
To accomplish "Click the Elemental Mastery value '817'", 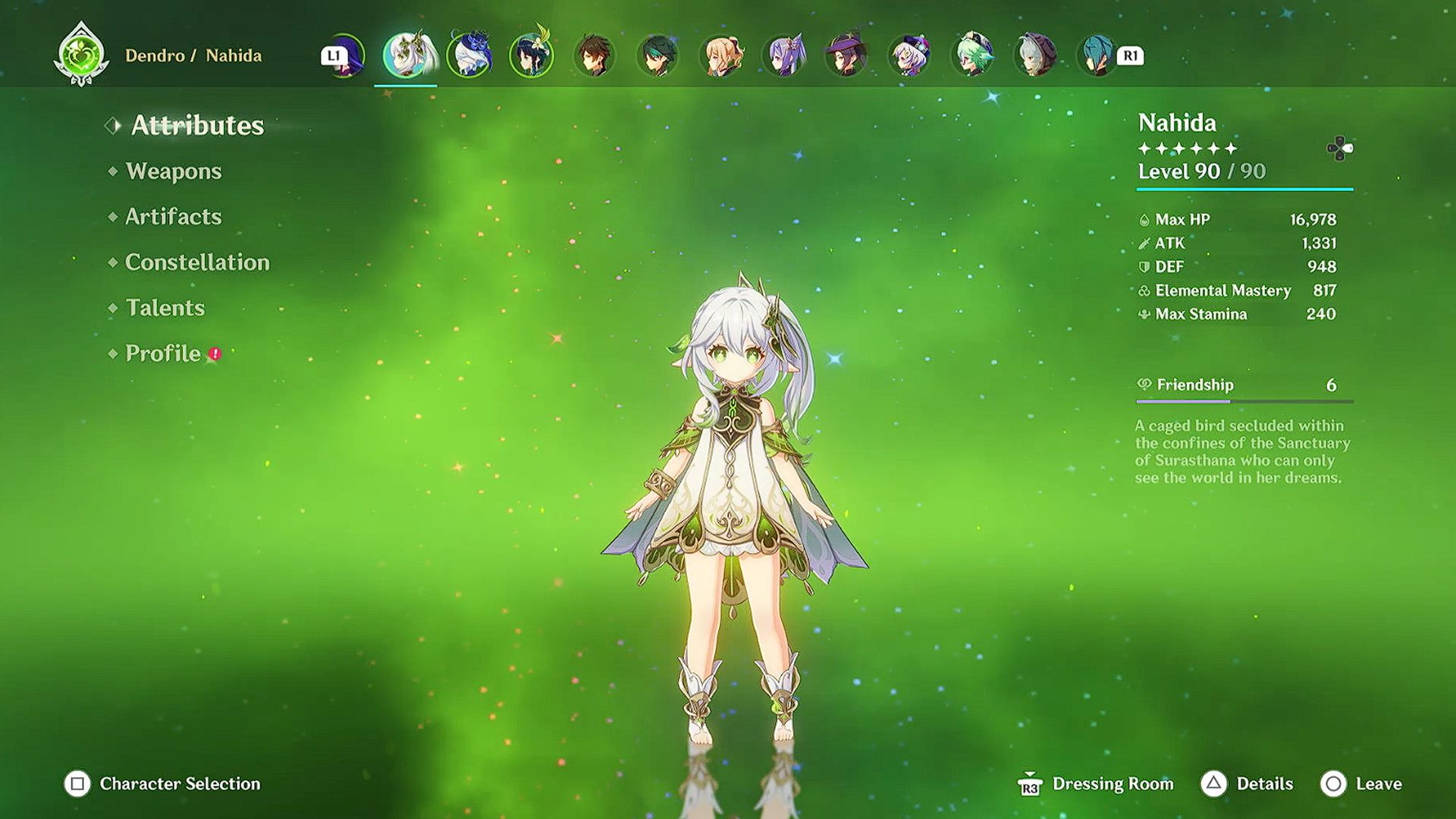I will pos(1325,290).
